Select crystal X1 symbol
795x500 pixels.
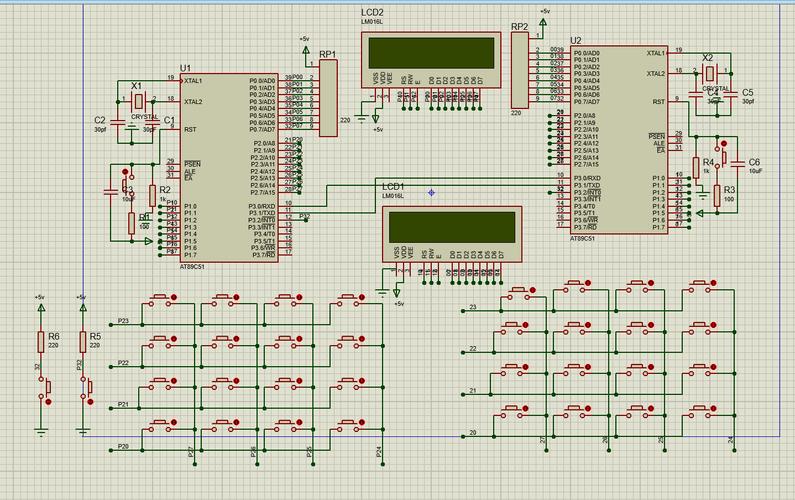[137, 101]
